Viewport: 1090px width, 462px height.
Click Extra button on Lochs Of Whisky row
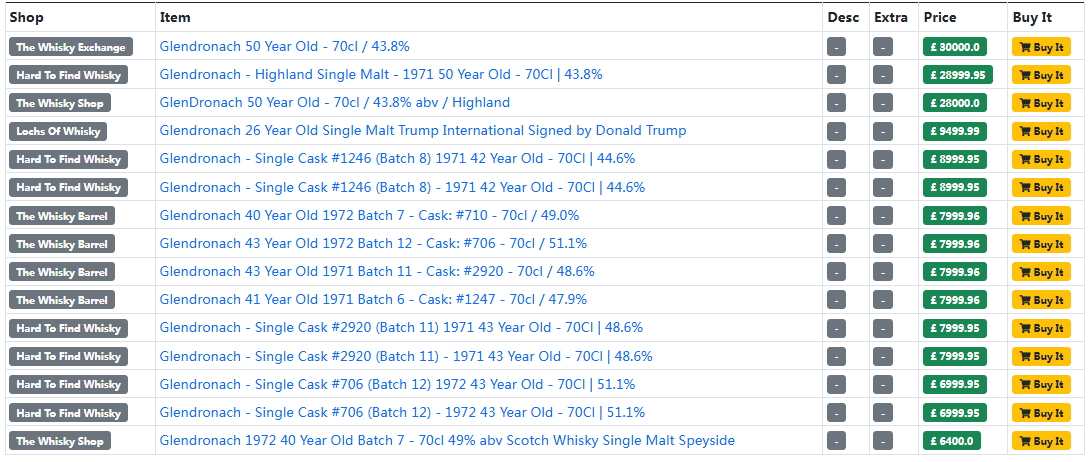(x=882, y=131)
